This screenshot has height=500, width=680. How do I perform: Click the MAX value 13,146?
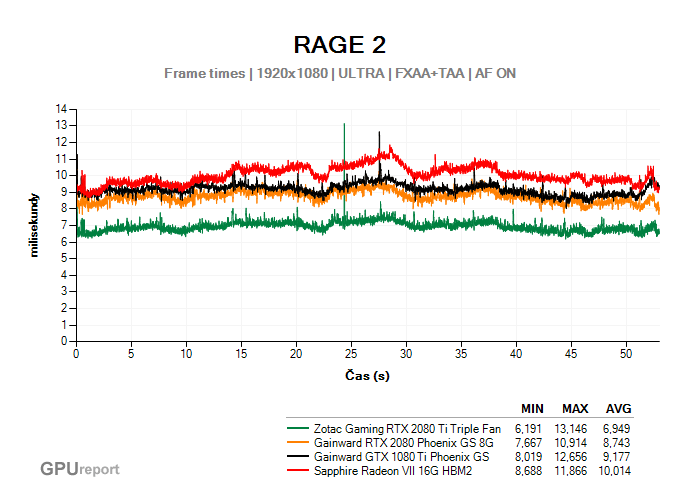click(x=571, y=429)
